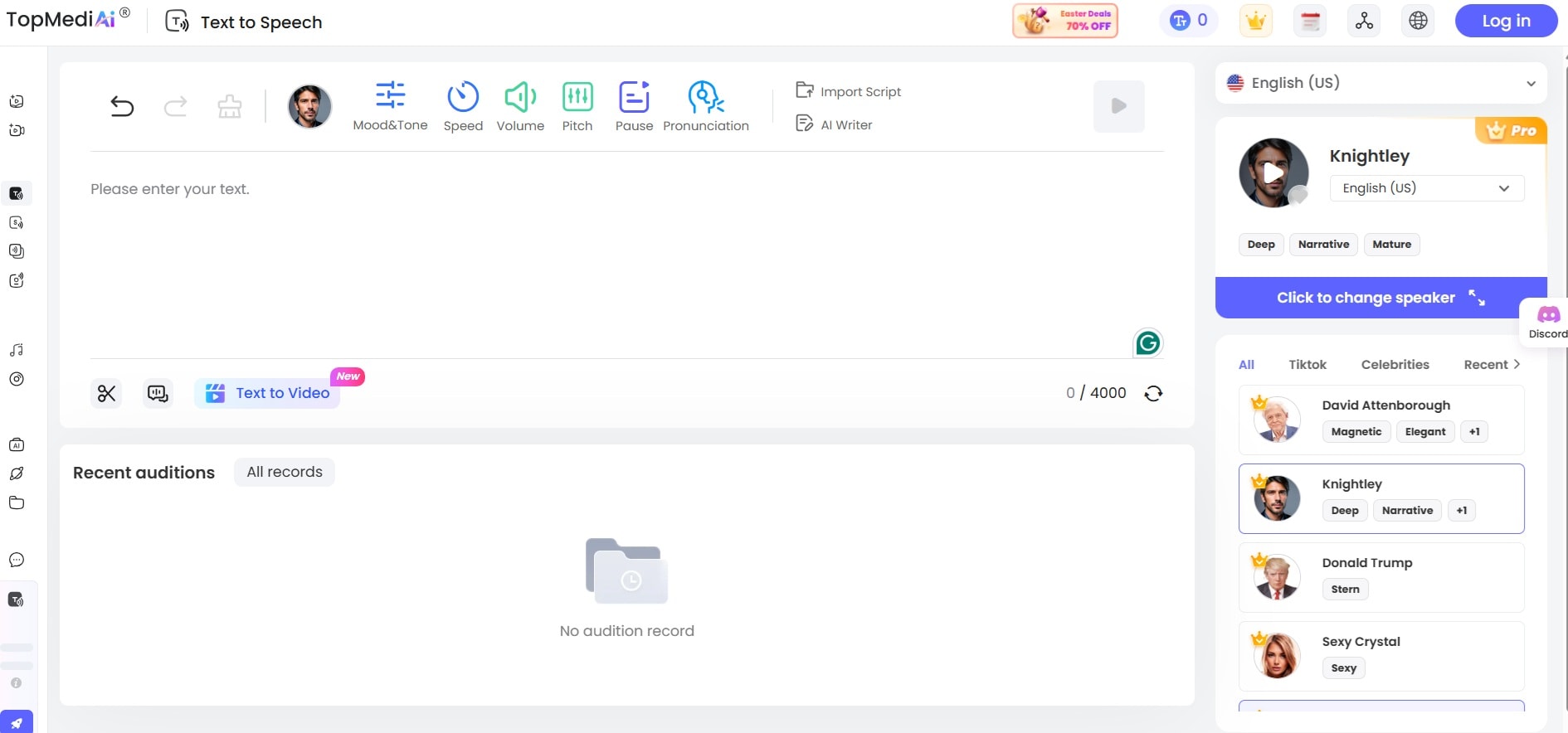Click the refresh icon beside the character count
The width and height of the screenshot is (1568, 733).
pyautogui.click(x=1153, y=393)
